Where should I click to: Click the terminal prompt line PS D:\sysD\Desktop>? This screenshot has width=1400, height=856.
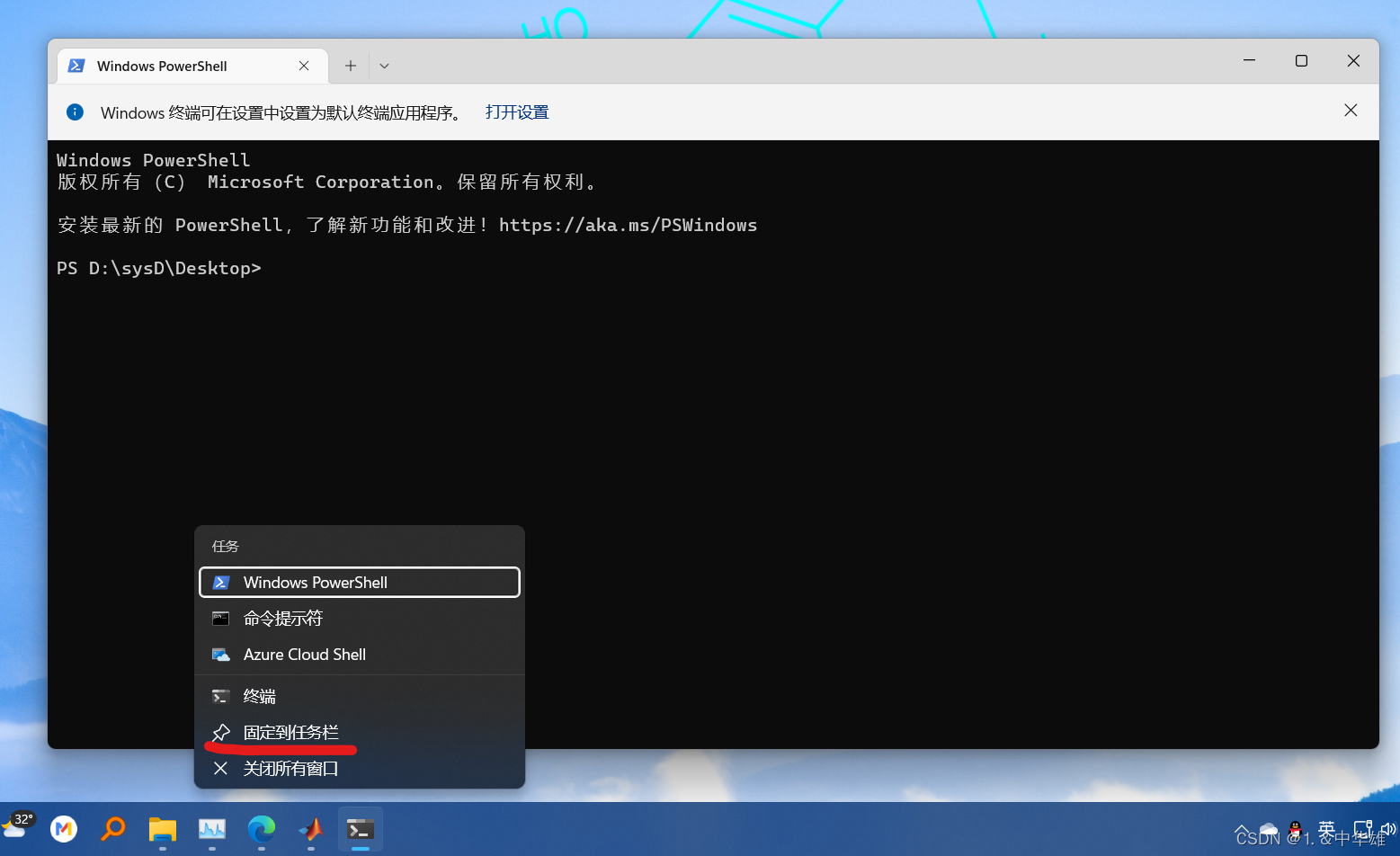click(x=159, y=268)
